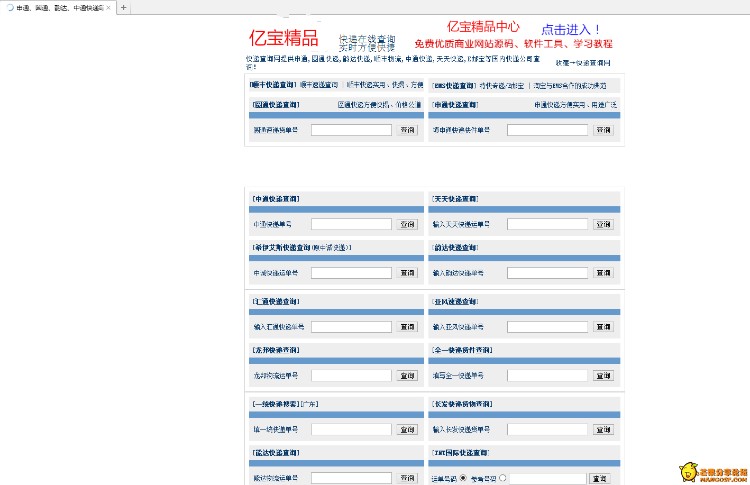Click the query button for 申通快递

pos(603,130)
